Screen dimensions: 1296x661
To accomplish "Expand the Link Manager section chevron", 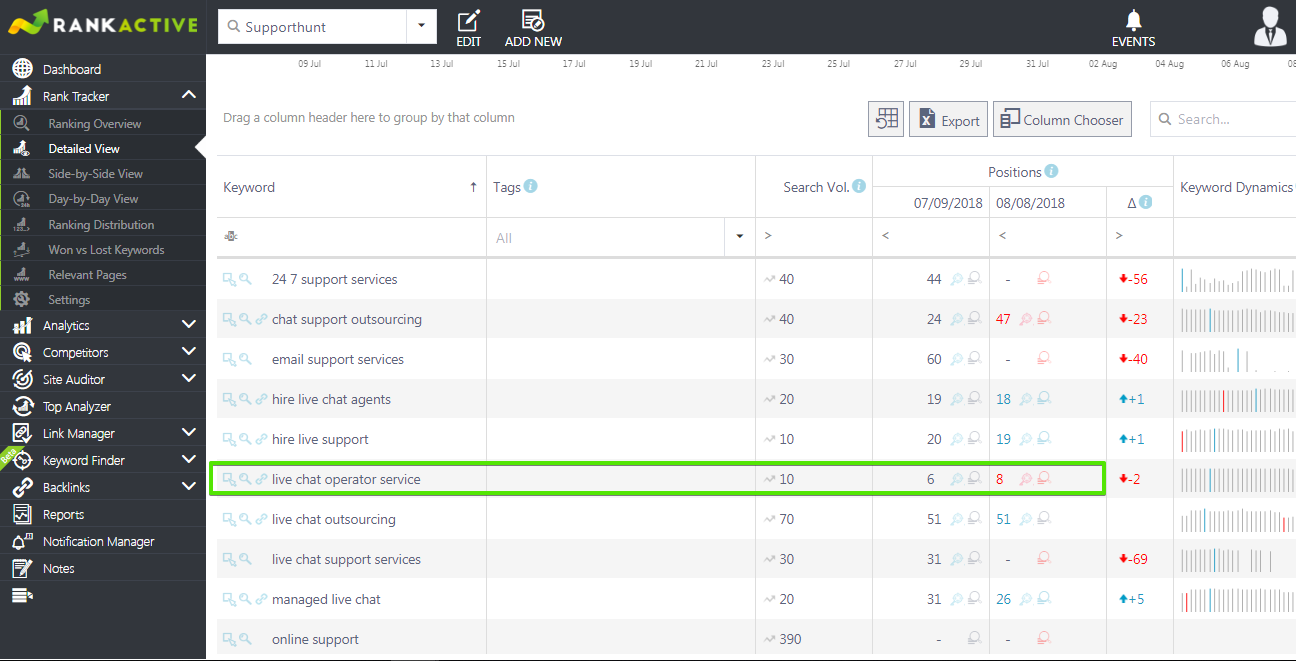I will point(189,433).
